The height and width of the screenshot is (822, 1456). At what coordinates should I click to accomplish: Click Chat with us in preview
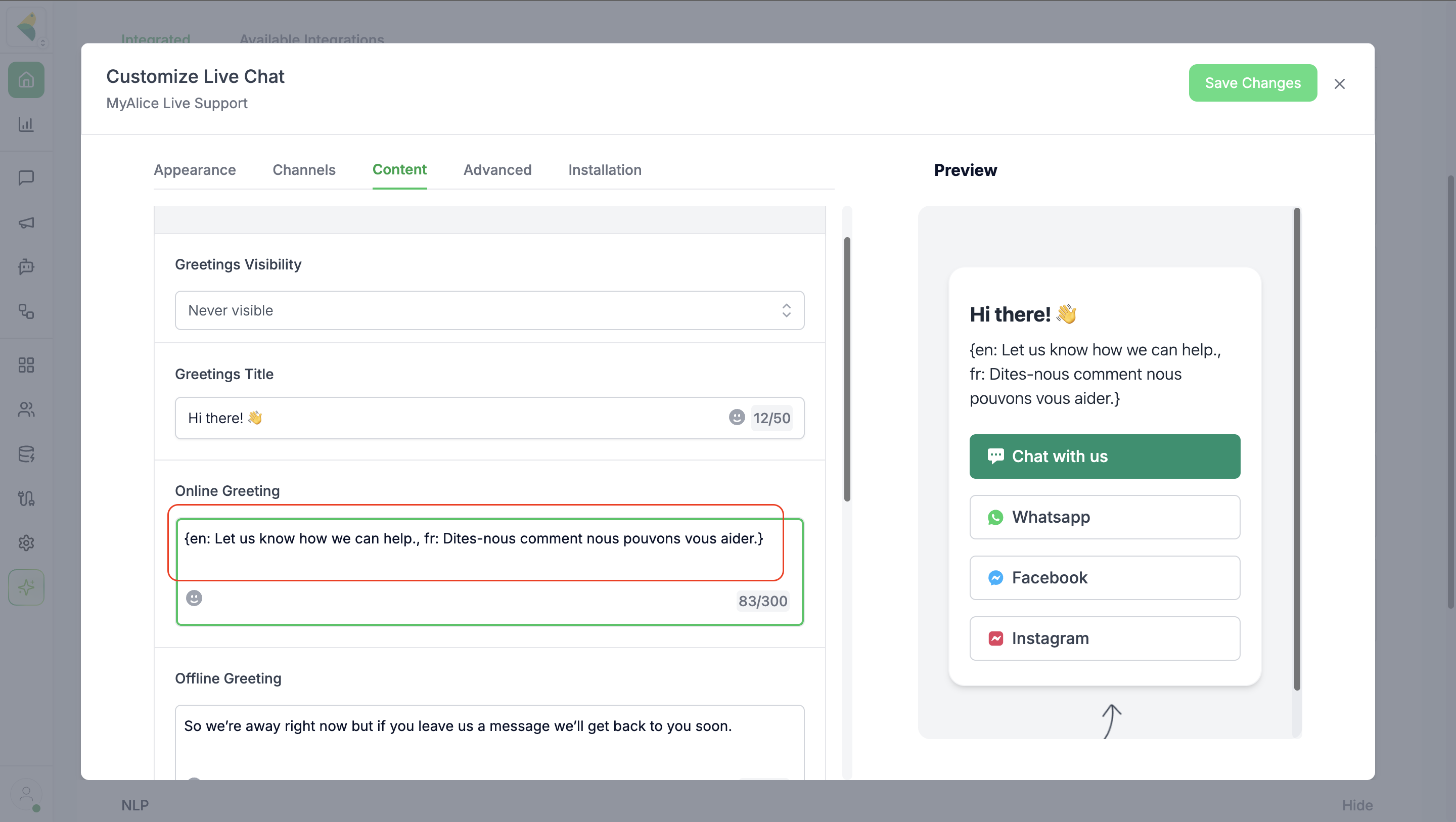[1105, 456]
